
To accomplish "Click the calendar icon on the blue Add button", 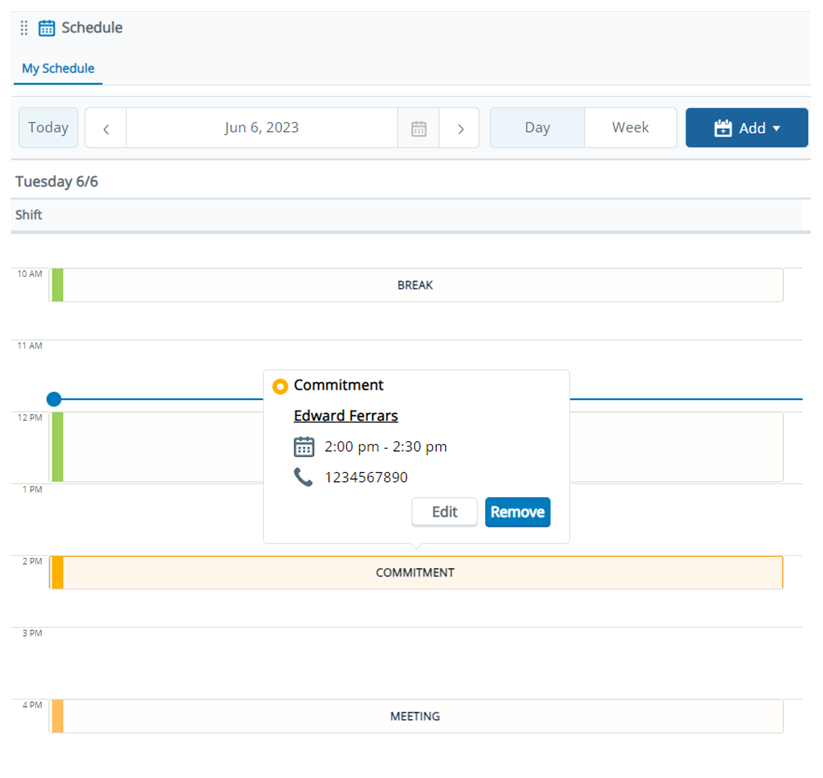I will [722, 127].
